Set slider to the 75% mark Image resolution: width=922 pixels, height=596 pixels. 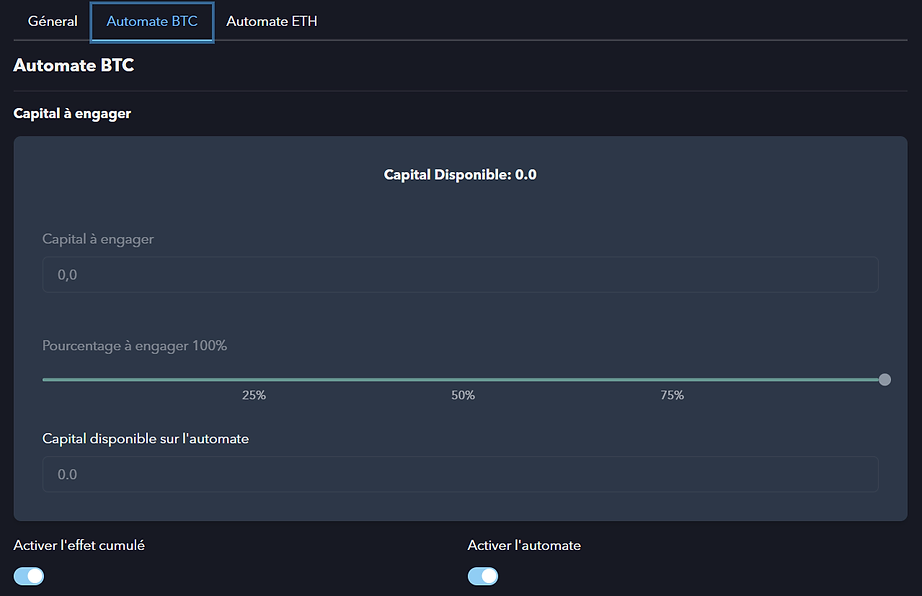pyautogui.click(x=672, y=380)
